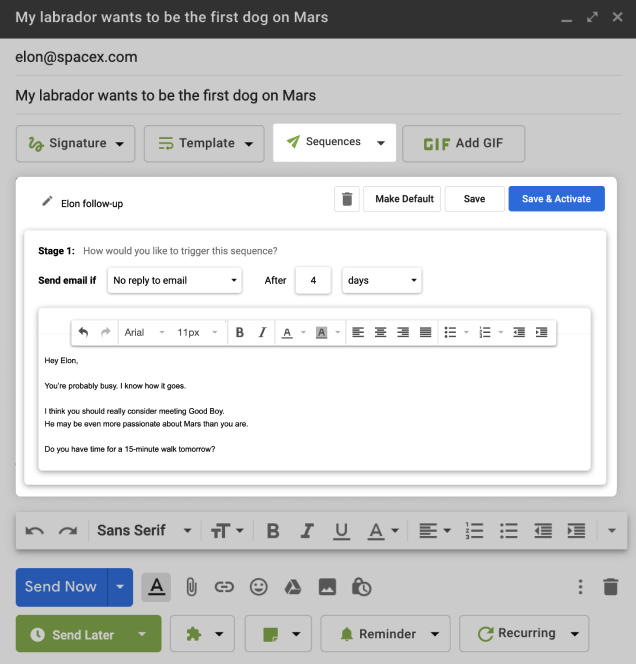The height and width of the screenshot is (664, 636).
Task: Insert a photo with the image icon
Action: [327, 587]
